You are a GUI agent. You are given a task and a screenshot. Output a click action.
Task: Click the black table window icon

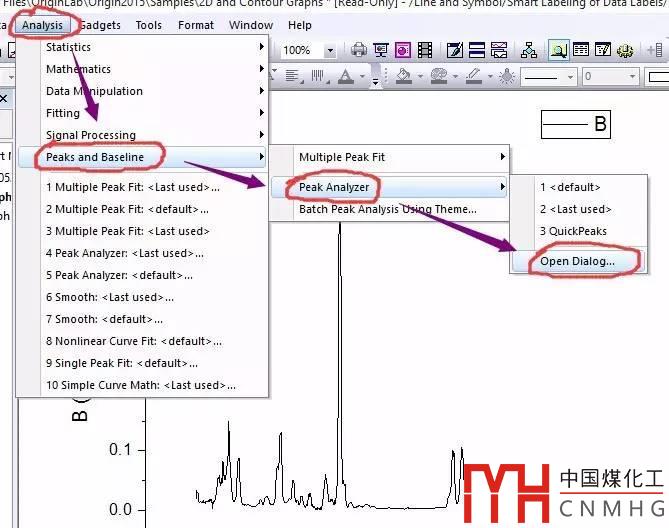(581, 50)
